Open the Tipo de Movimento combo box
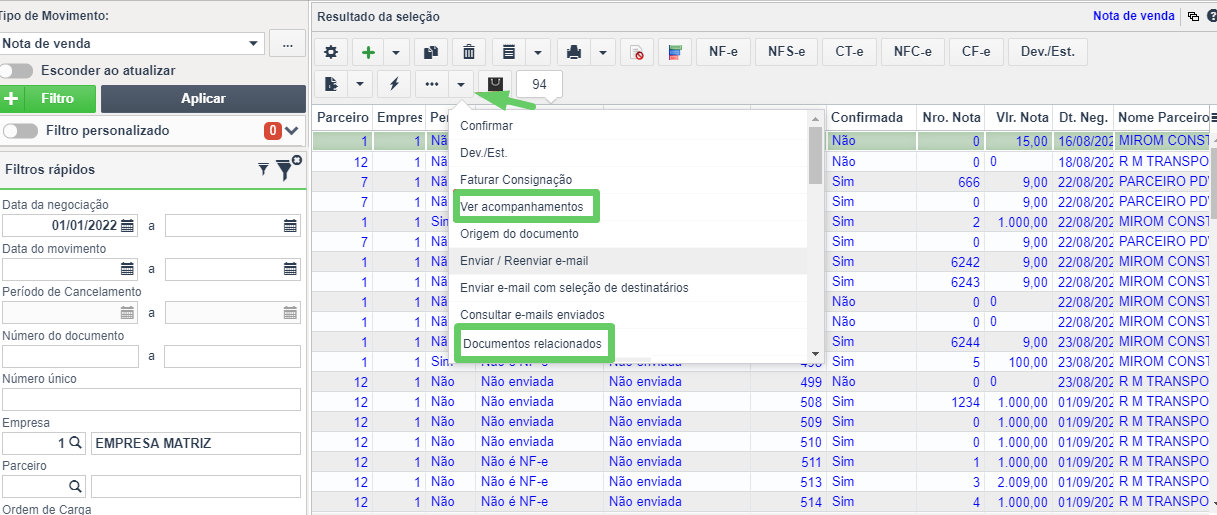 point(132,44)
